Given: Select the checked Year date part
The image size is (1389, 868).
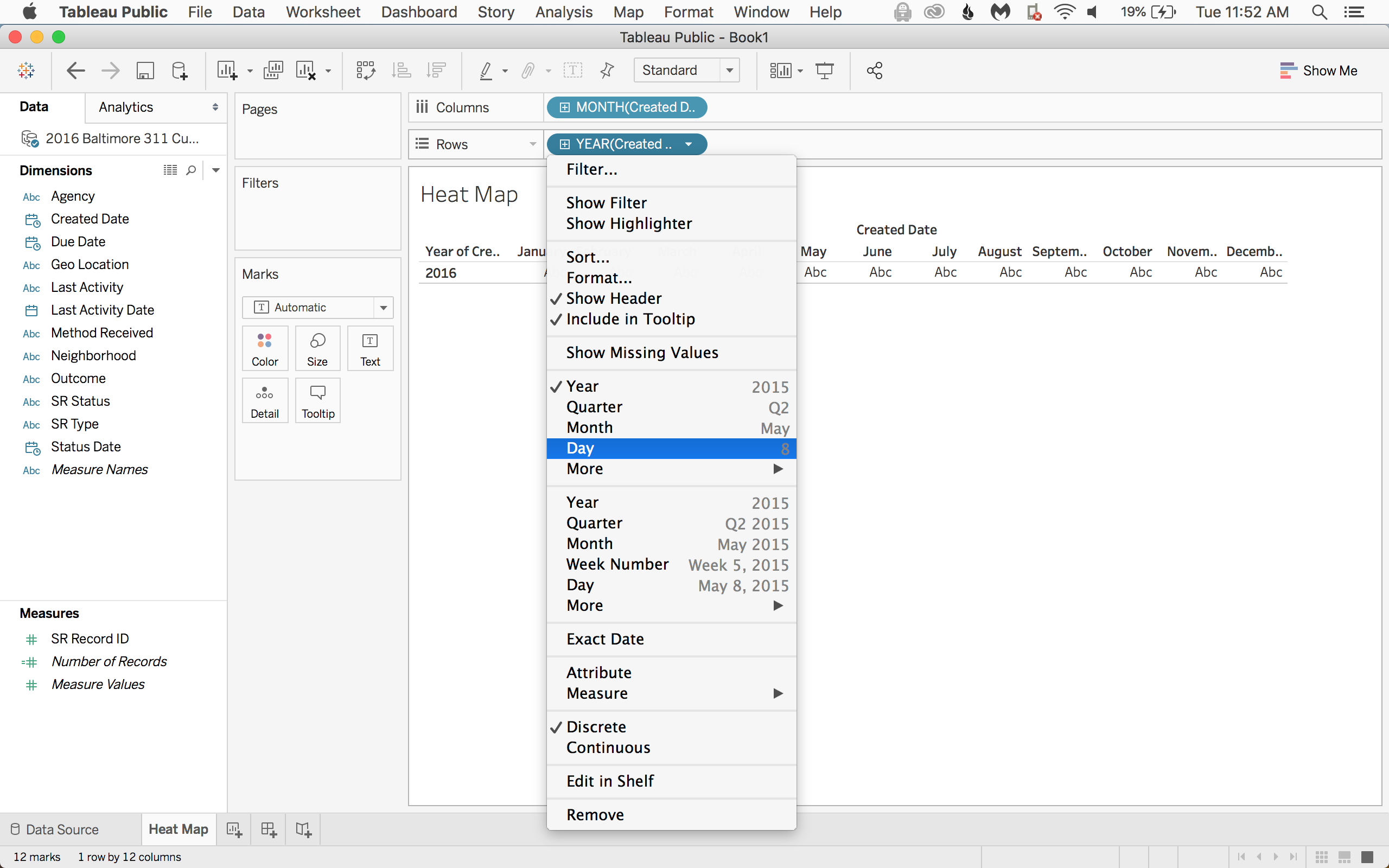Looking at the screenshot, I should tap(671, 386).
